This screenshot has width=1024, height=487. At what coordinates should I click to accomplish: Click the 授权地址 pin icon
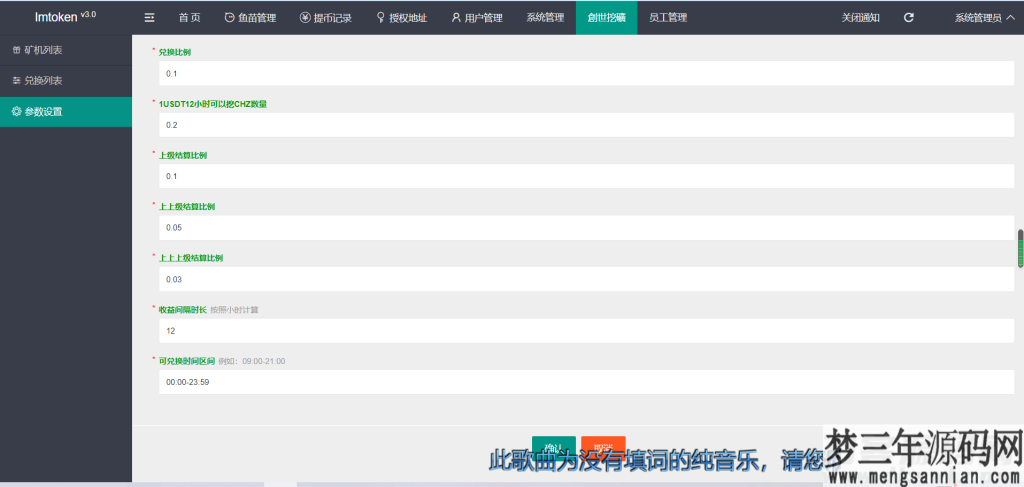[381, 18]
